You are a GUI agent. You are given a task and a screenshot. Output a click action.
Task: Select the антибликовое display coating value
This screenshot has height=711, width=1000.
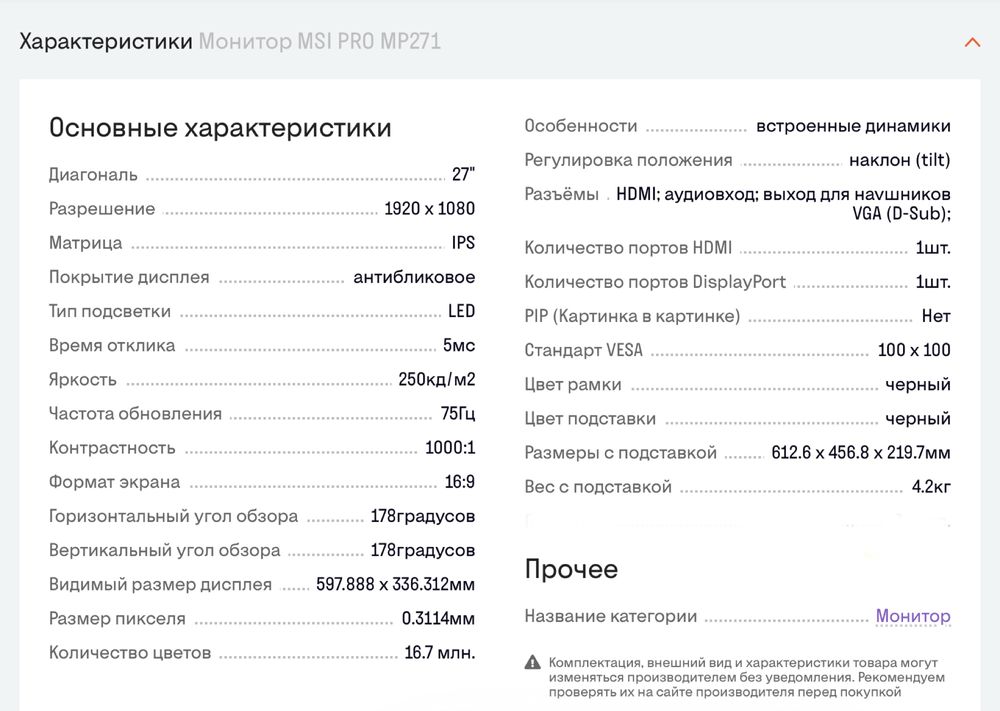tap(414, 277)
